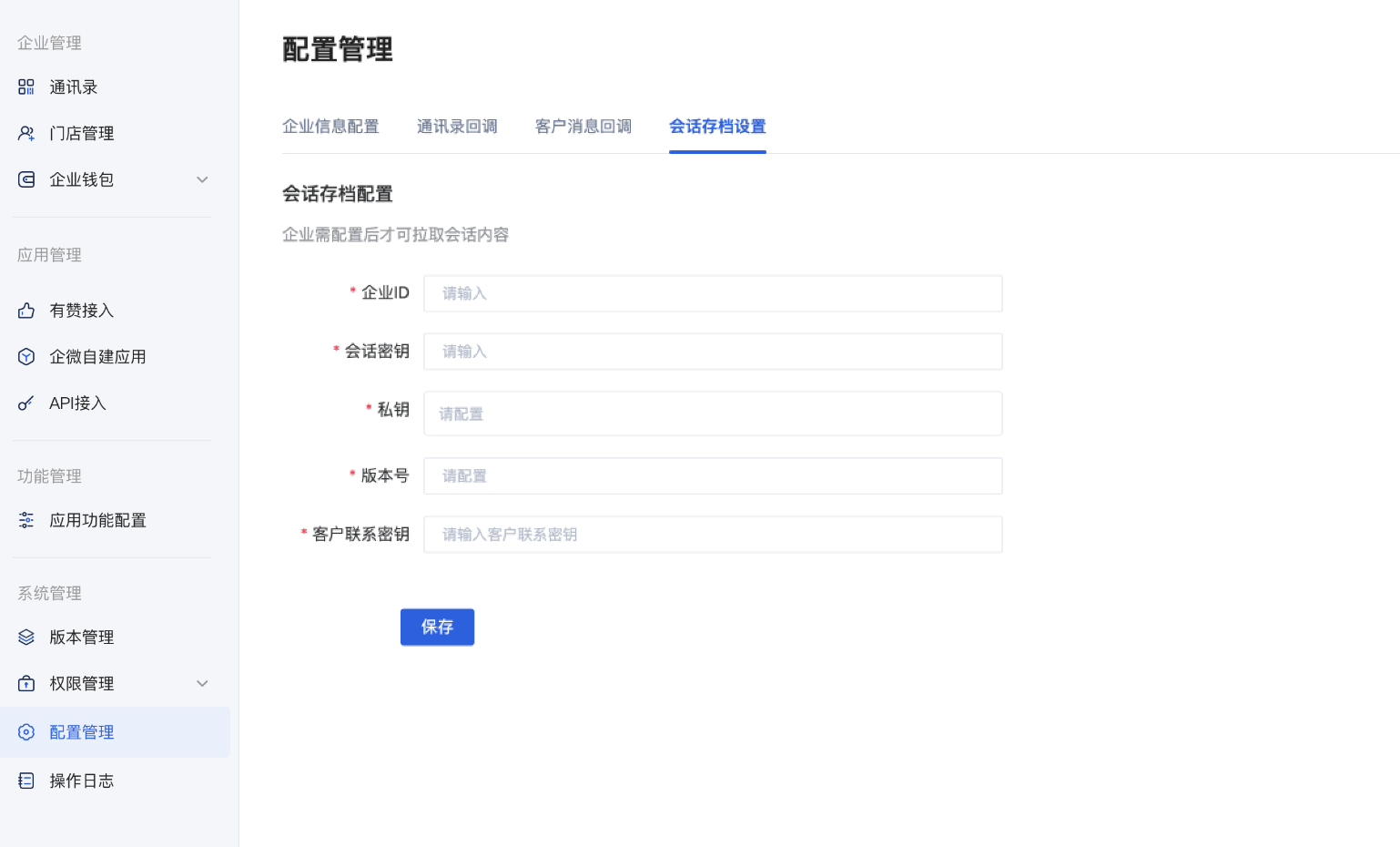Focus the 客户联系密钥 input field
1400x847 pixels.
[x=713, y=535]
